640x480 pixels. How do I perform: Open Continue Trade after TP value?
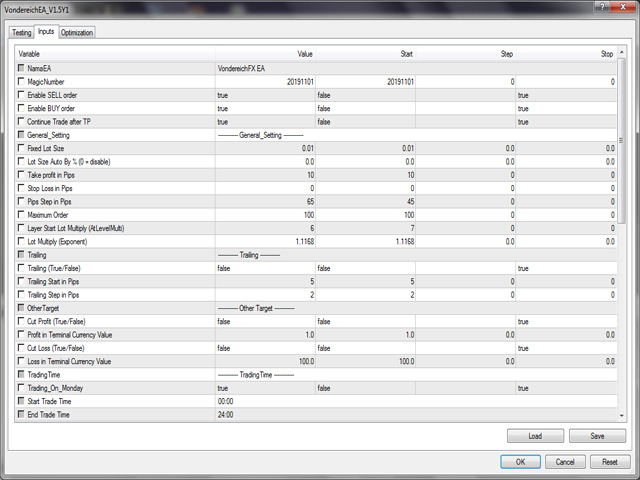click(265, 122)
